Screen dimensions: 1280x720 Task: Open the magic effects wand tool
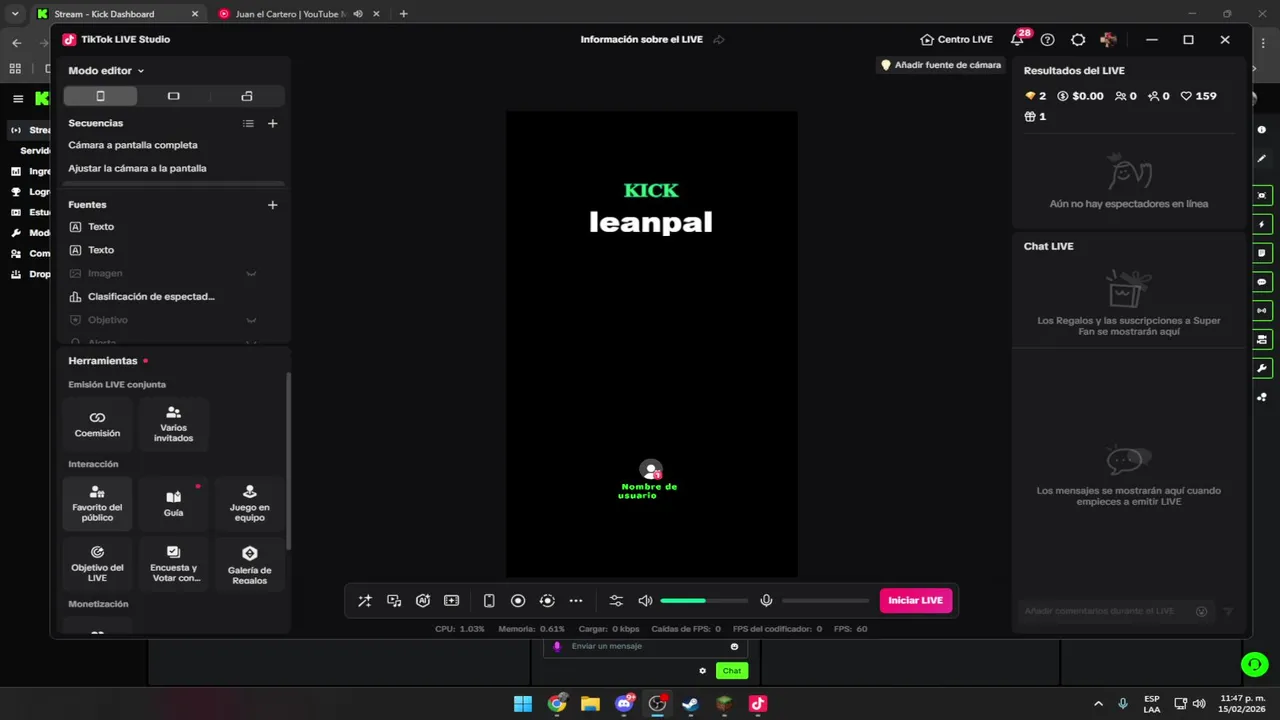(365, 601)
